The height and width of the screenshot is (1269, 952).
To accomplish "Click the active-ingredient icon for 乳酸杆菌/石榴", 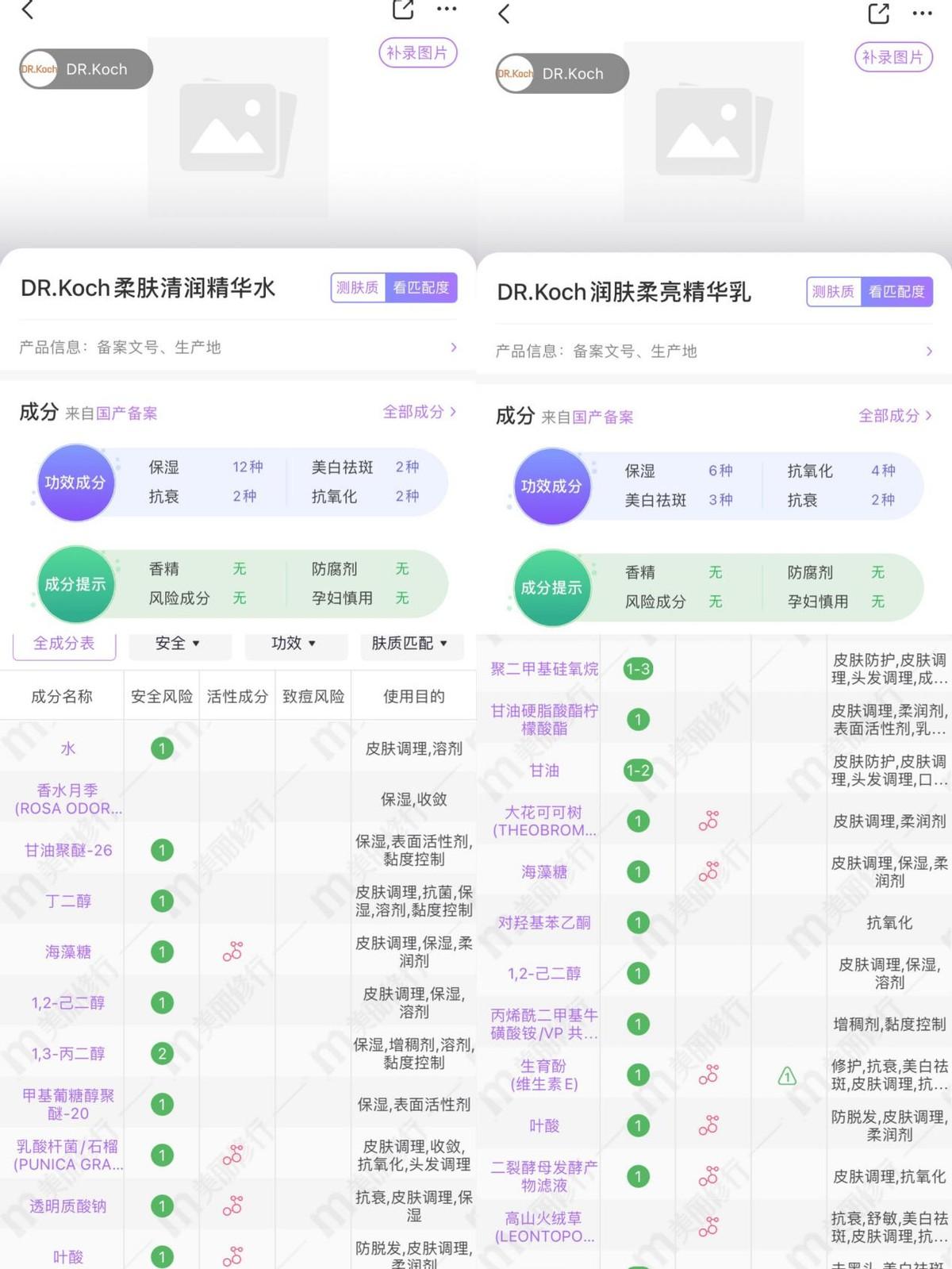I will pos(232,1155).
